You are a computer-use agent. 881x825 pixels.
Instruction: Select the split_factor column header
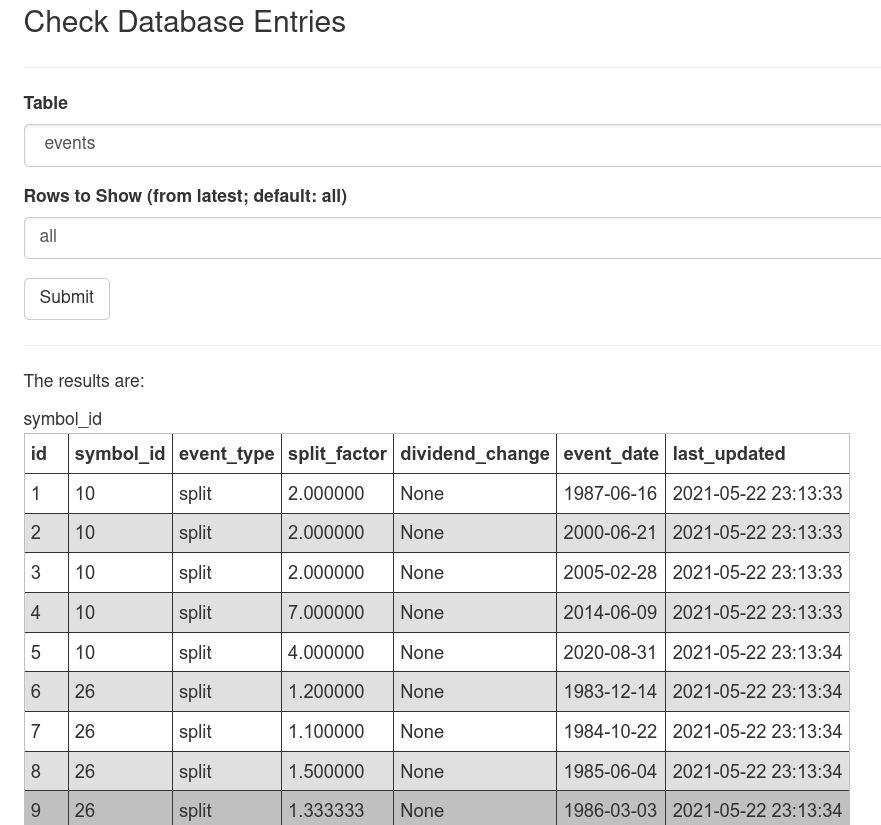click(x=337, y=454)
